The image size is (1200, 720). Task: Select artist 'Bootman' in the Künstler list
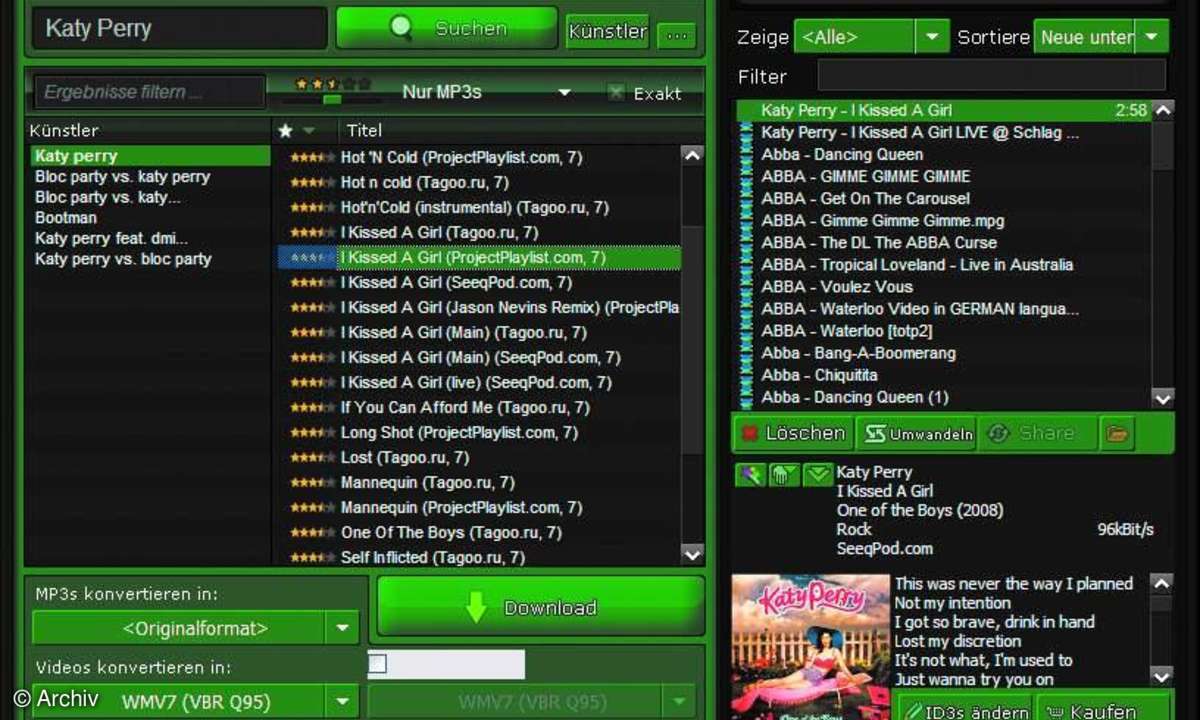pyautogui.click(x=66, y=218)
